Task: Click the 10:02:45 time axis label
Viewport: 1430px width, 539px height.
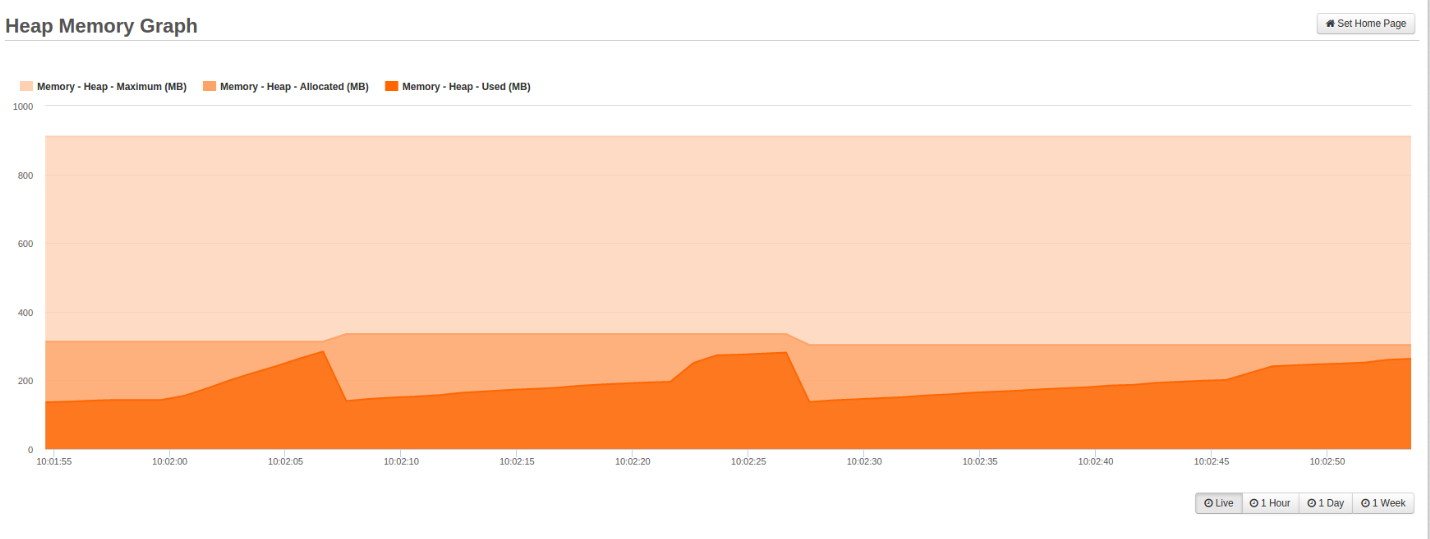Action: pyautogui.click(x=1212, y=462)
